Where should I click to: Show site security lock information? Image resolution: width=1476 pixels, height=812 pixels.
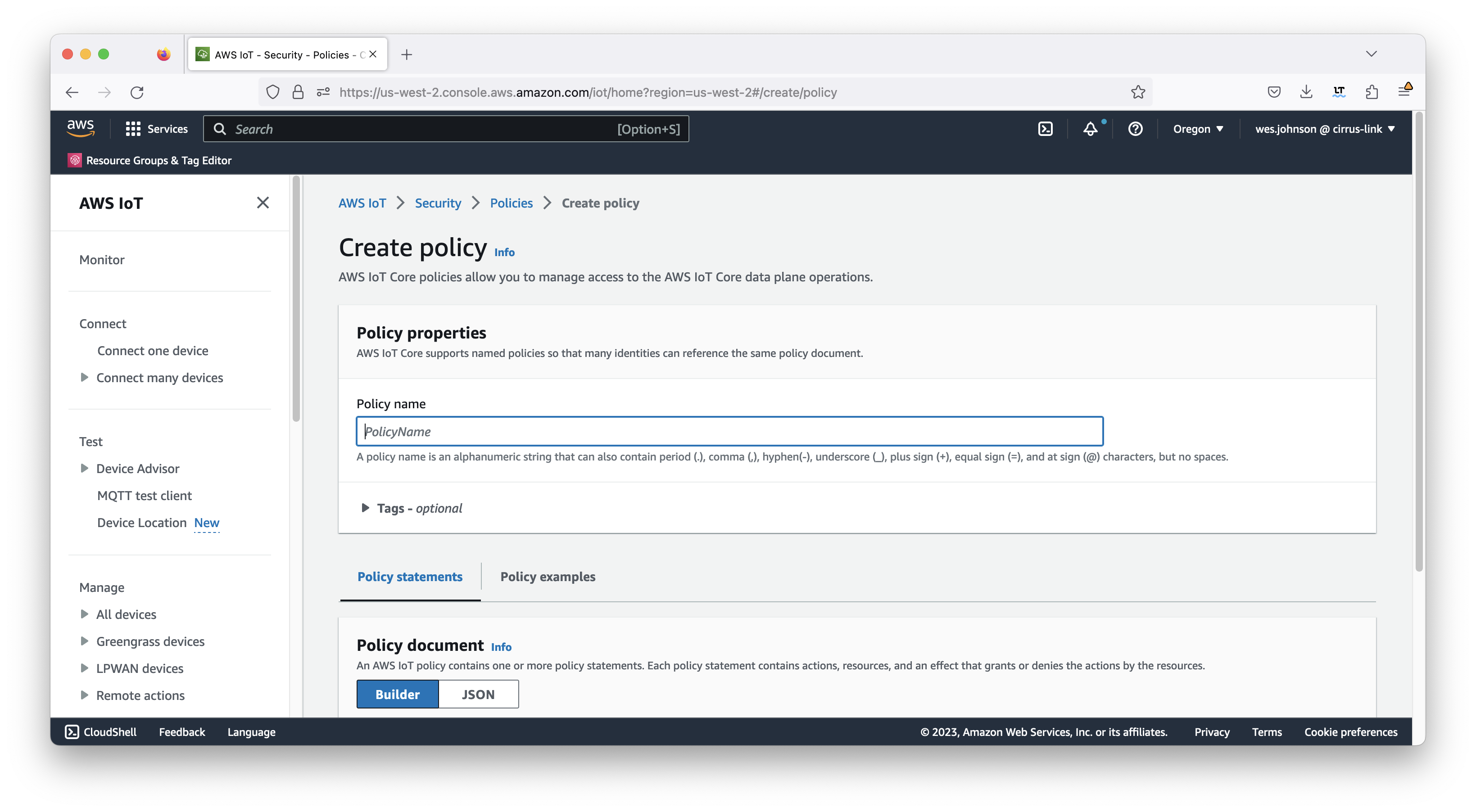[x=298, y=92]
